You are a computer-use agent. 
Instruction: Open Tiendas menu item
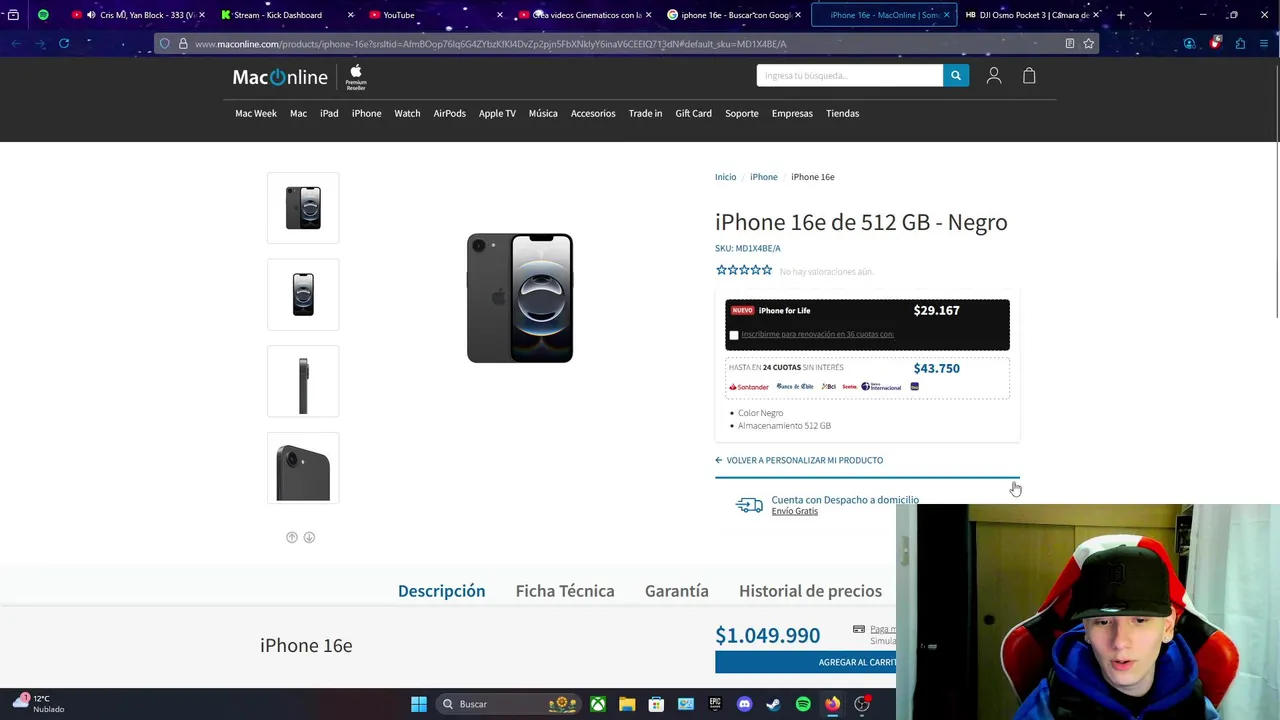click(842, 113)
